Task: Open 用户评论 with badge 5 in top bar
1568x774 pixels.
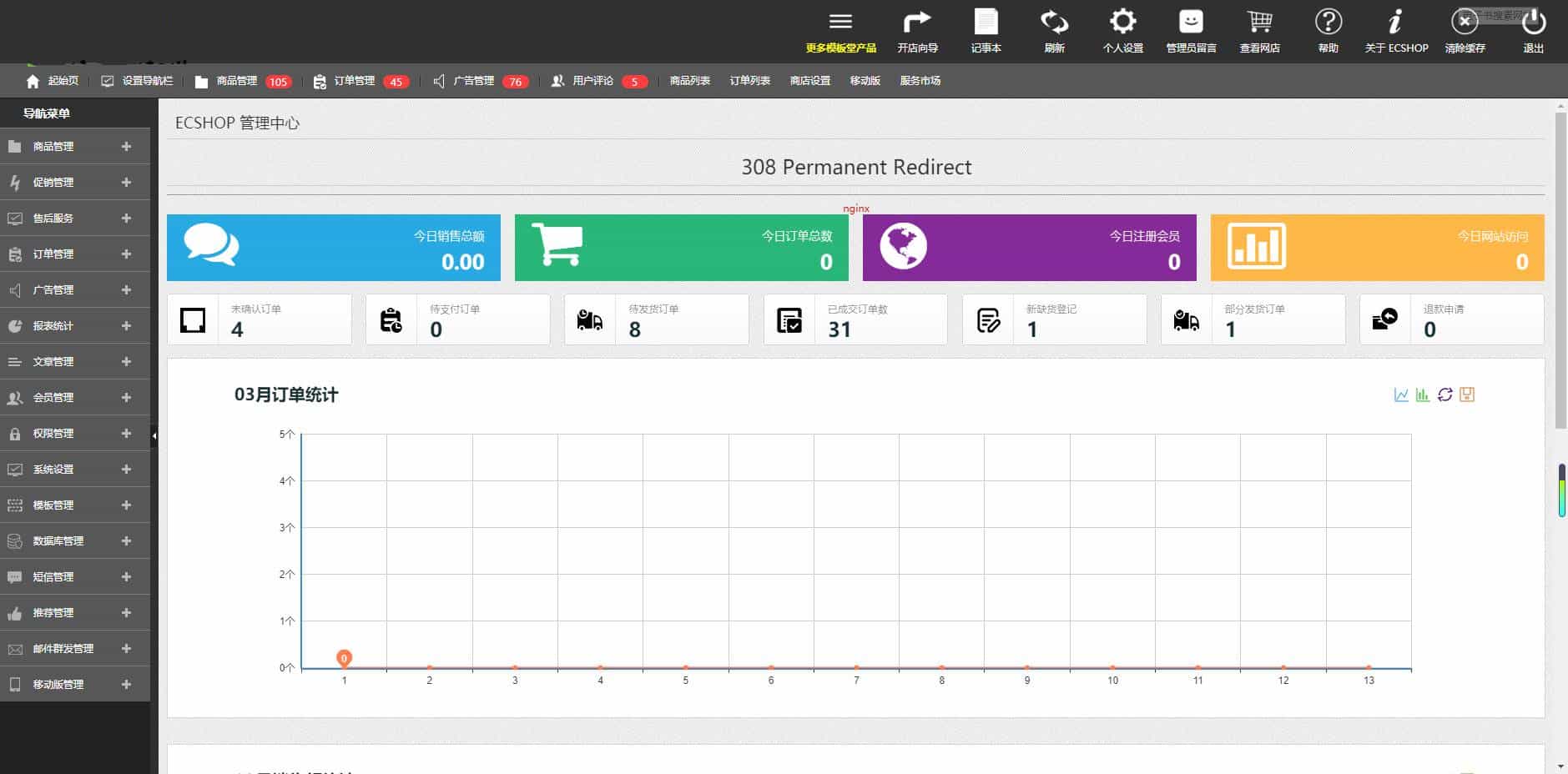Action: [599, 81]
